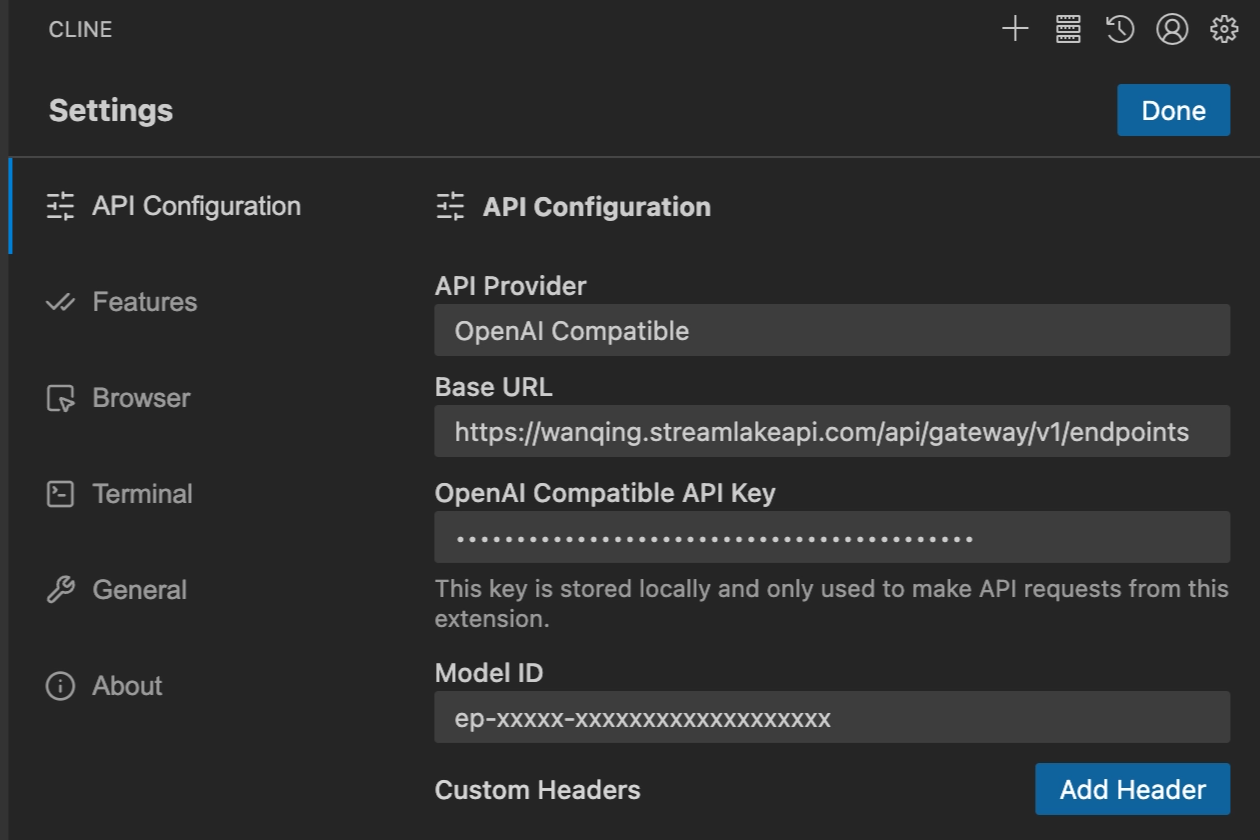Screen dimensions: 1260x840
Task: Switch to the Features tab
Action: [145, 302]
